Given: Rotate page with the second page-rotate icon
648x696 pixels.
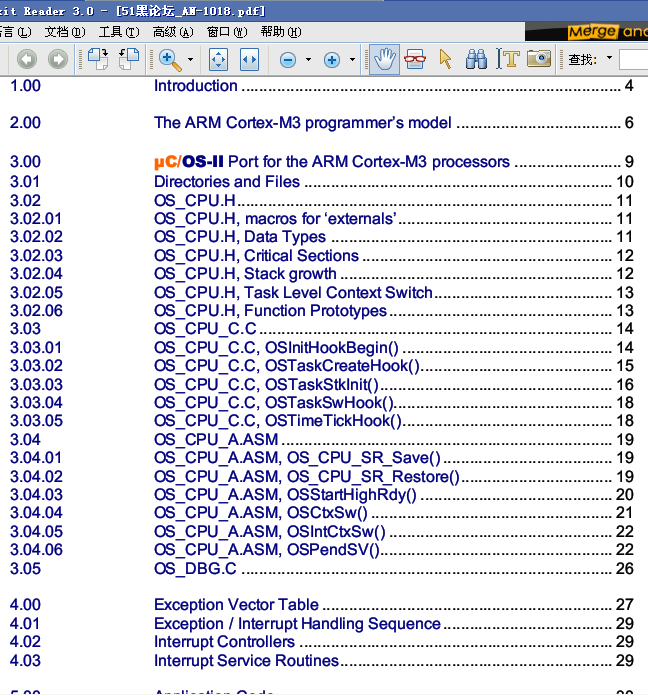Looking at the screenshot, I should point(129,59).
